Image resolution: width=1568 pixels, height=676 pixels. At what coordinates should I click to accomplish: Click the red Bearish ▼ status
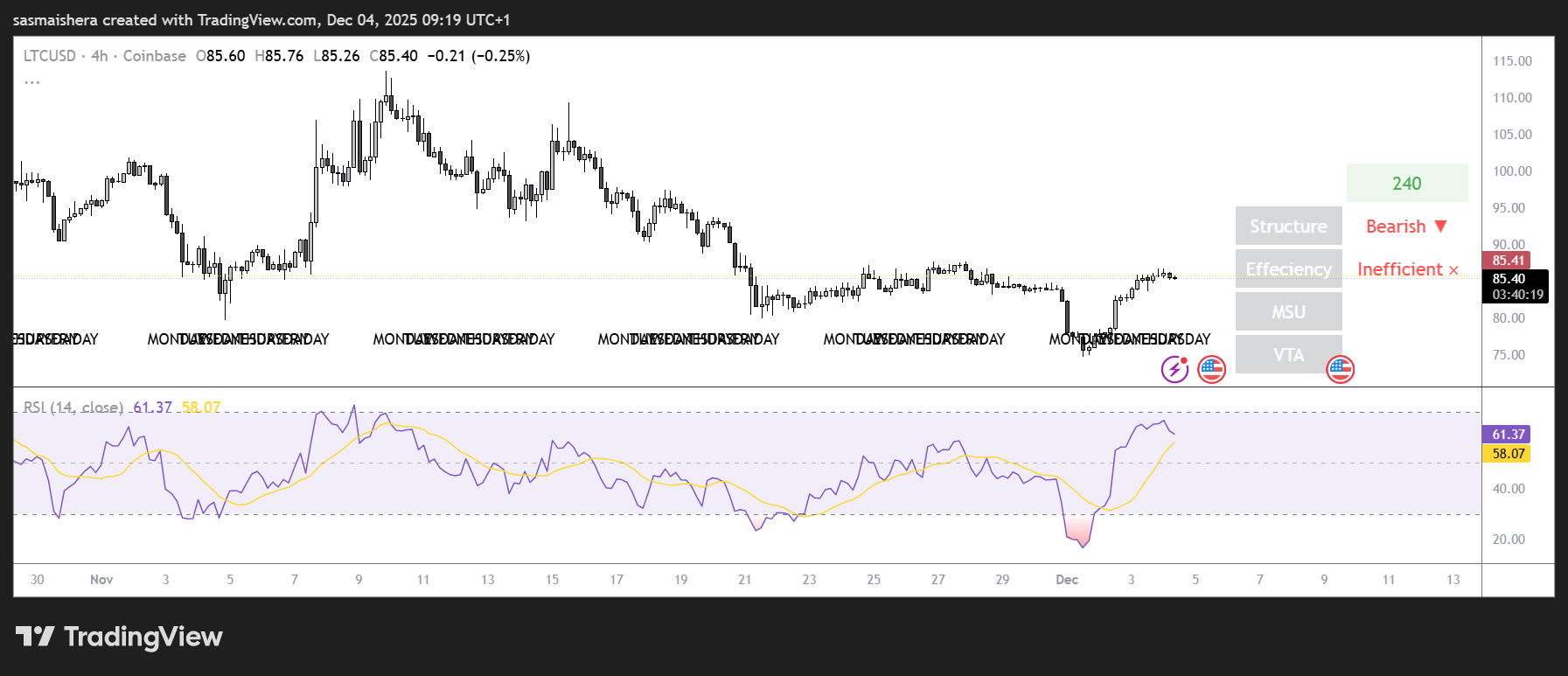[x=1407, y=226]
